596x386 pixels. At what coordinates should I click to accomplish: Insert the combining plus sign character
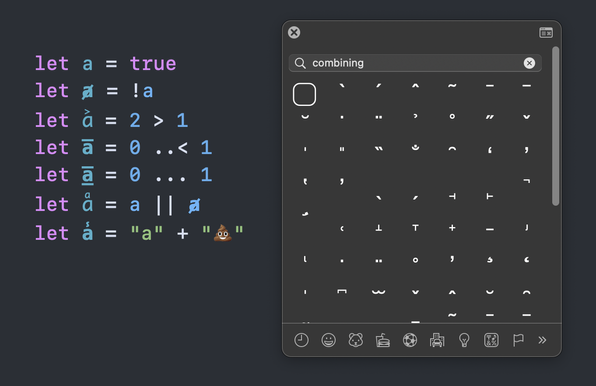[452, 228]
